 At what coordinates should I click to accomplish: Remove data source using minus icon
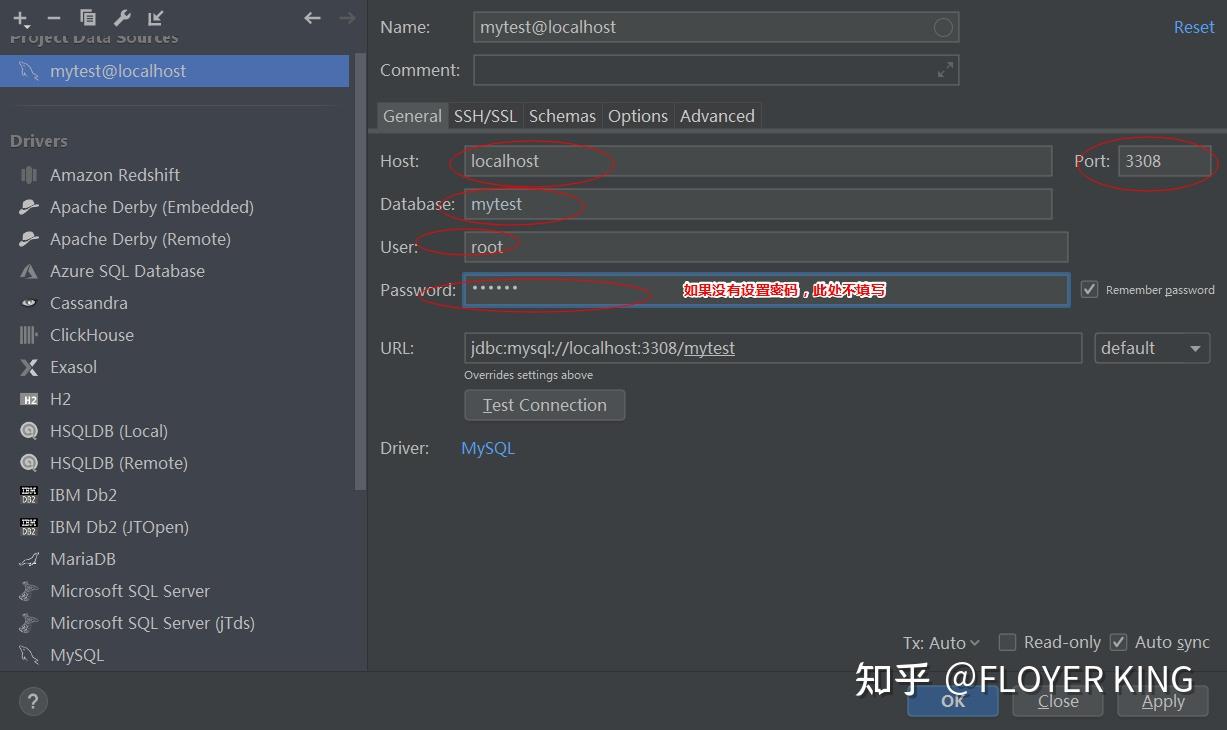54,17
